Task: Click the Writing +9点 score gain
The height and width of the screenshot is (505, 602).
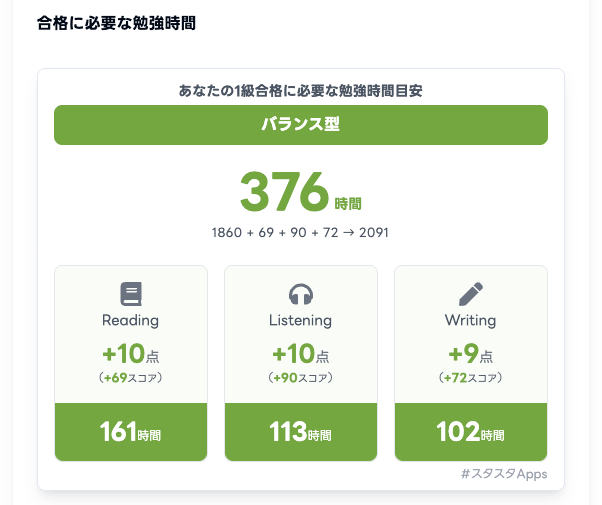Action: pyautogui.click(x=471, y=354)
